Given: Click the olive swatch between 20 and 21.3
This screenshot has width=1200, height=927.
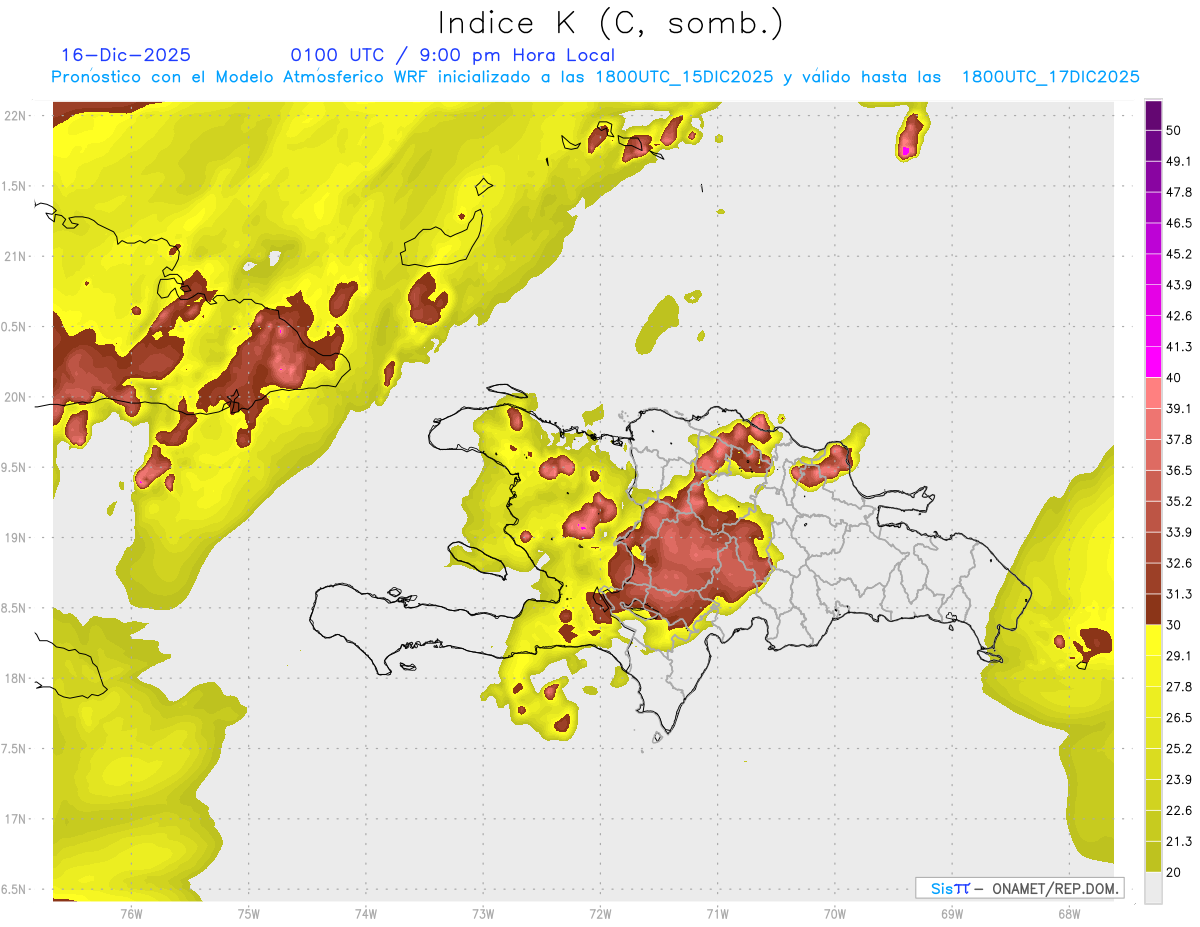Looking at the screenshot, I should (1153, 856).
